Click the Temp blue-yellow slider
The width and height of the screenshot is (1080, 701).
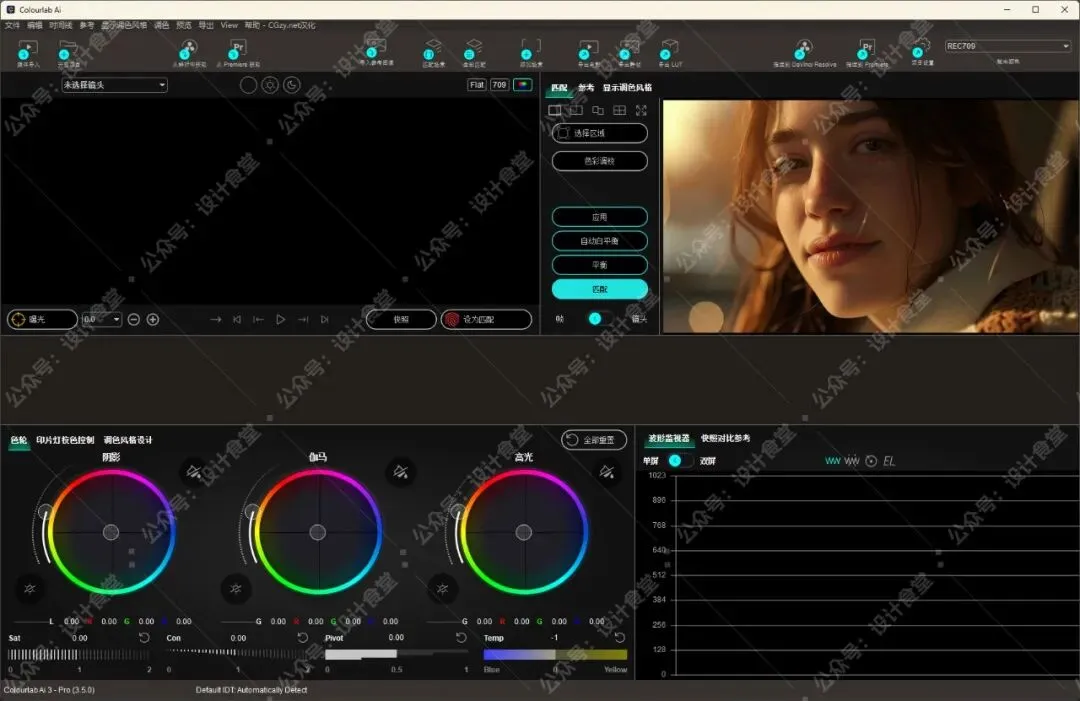tap(555, 654)
